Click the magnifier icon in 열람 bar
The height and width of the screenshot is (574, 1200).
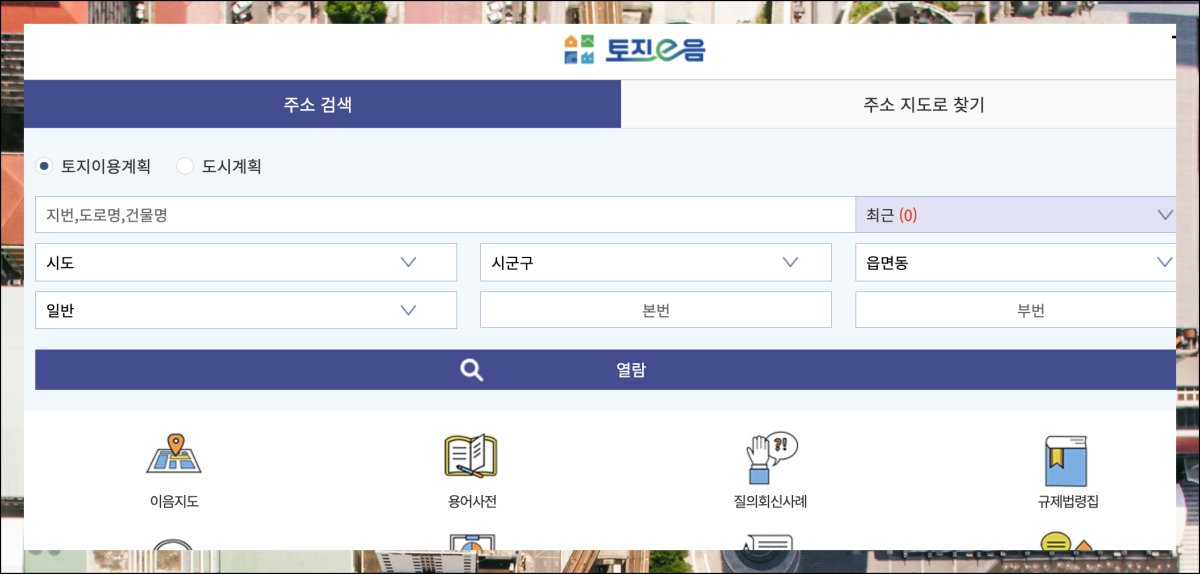[472, 370]
